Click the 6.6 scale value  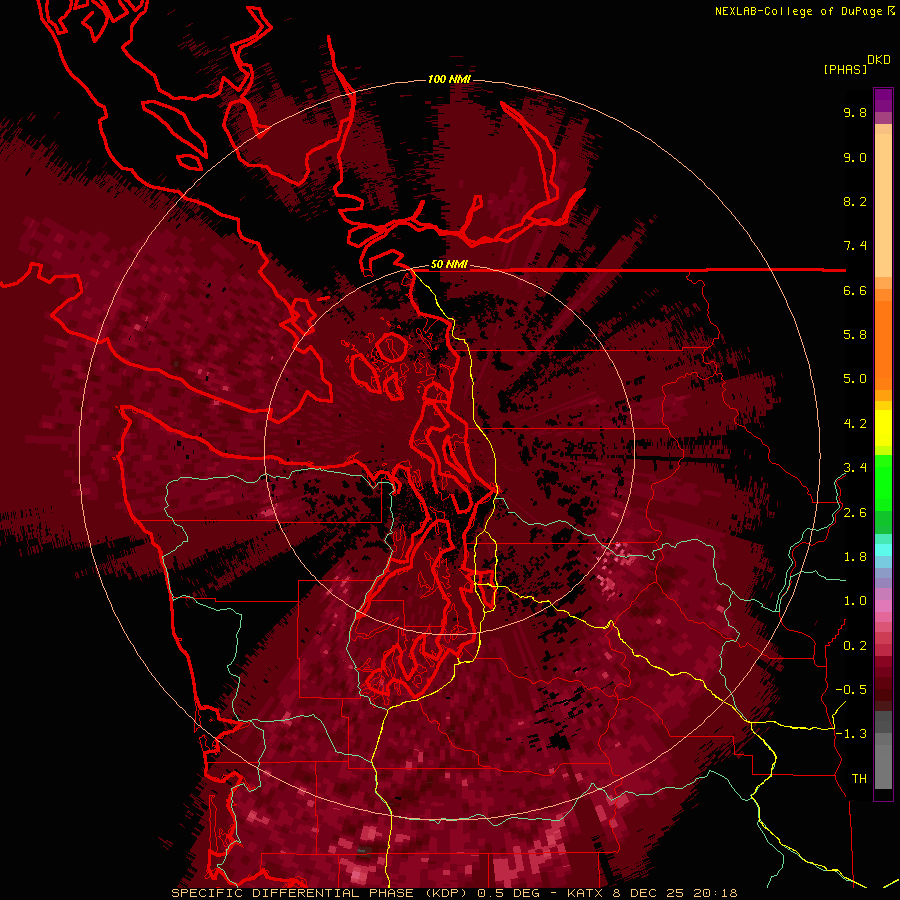tap(855, 290)
